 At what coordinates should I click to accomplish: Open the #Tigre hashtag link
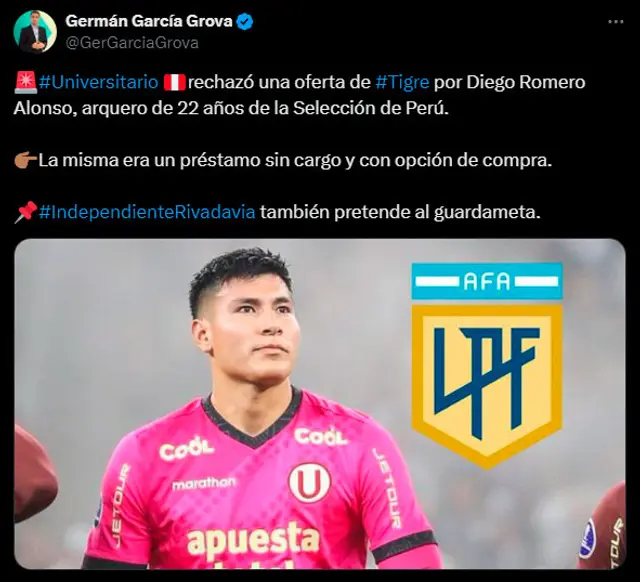(x=402, y=82)
